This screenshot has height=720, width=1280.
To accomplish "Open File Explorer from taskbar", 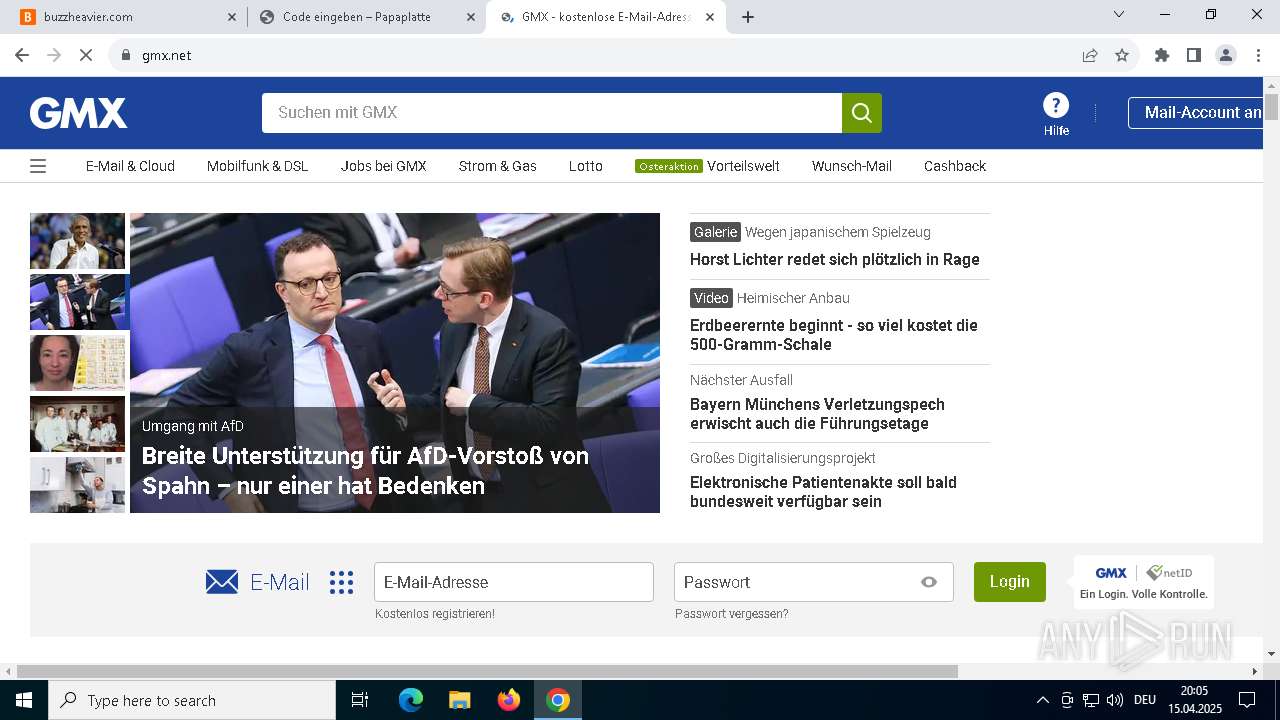I will click(460, 700).
